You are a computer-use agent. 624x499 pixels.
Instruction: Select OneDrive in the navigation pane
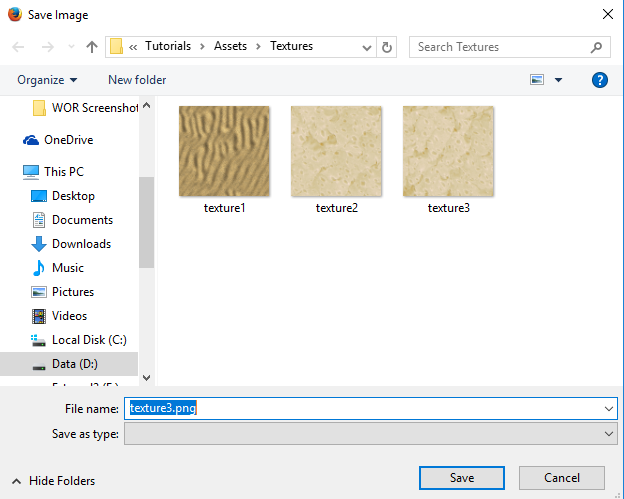coord(68,140)
